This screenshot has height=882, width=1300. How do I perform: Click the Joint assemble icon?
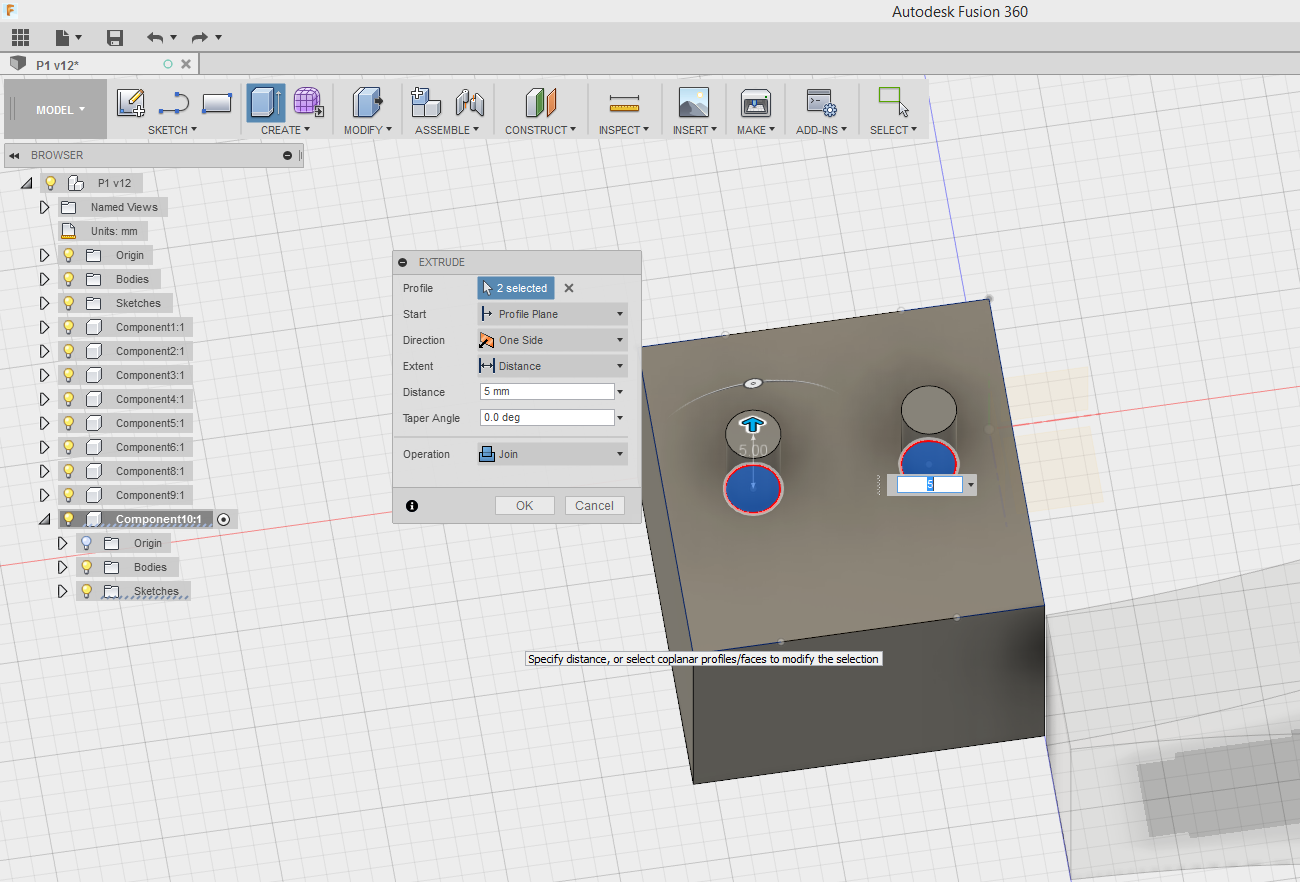(x=469, y=102)
